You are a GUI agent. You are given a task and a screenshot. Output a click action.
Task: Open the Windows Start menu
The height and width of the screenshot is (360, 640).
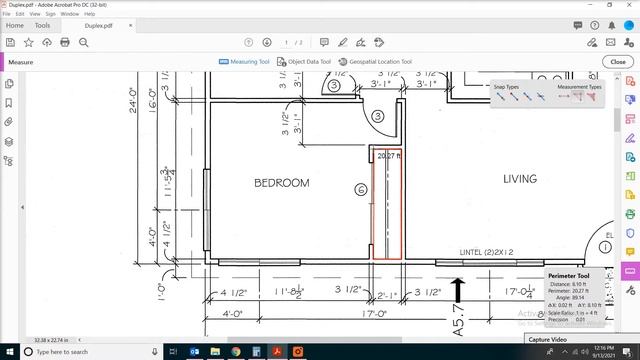click(x=9, y=352)
